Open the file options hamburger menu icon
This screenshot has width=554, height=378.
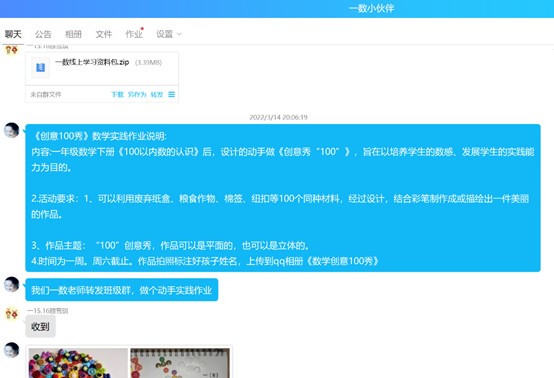tap(171, 94)
